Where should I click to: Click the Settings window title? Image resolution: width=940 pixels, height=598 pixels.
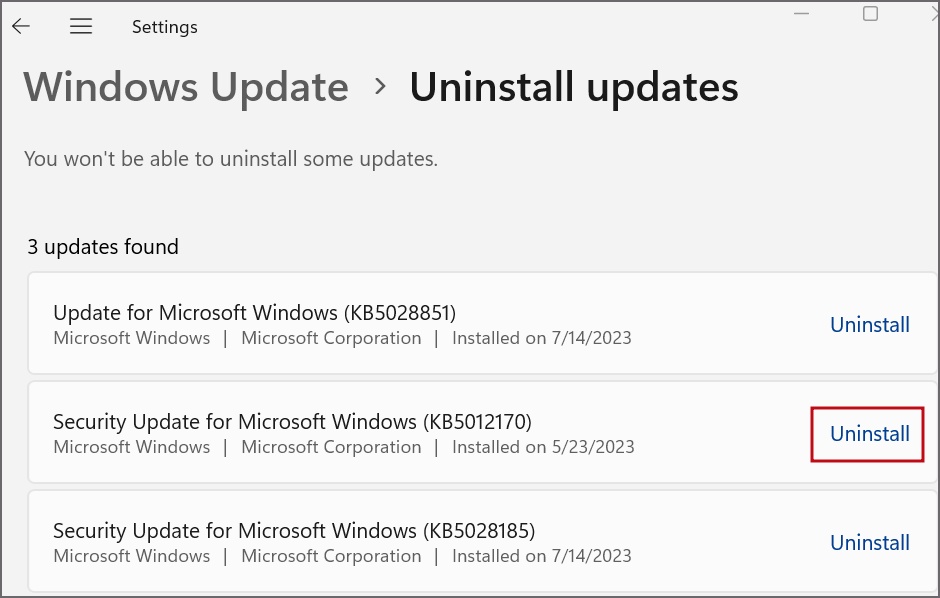[164, 27]
